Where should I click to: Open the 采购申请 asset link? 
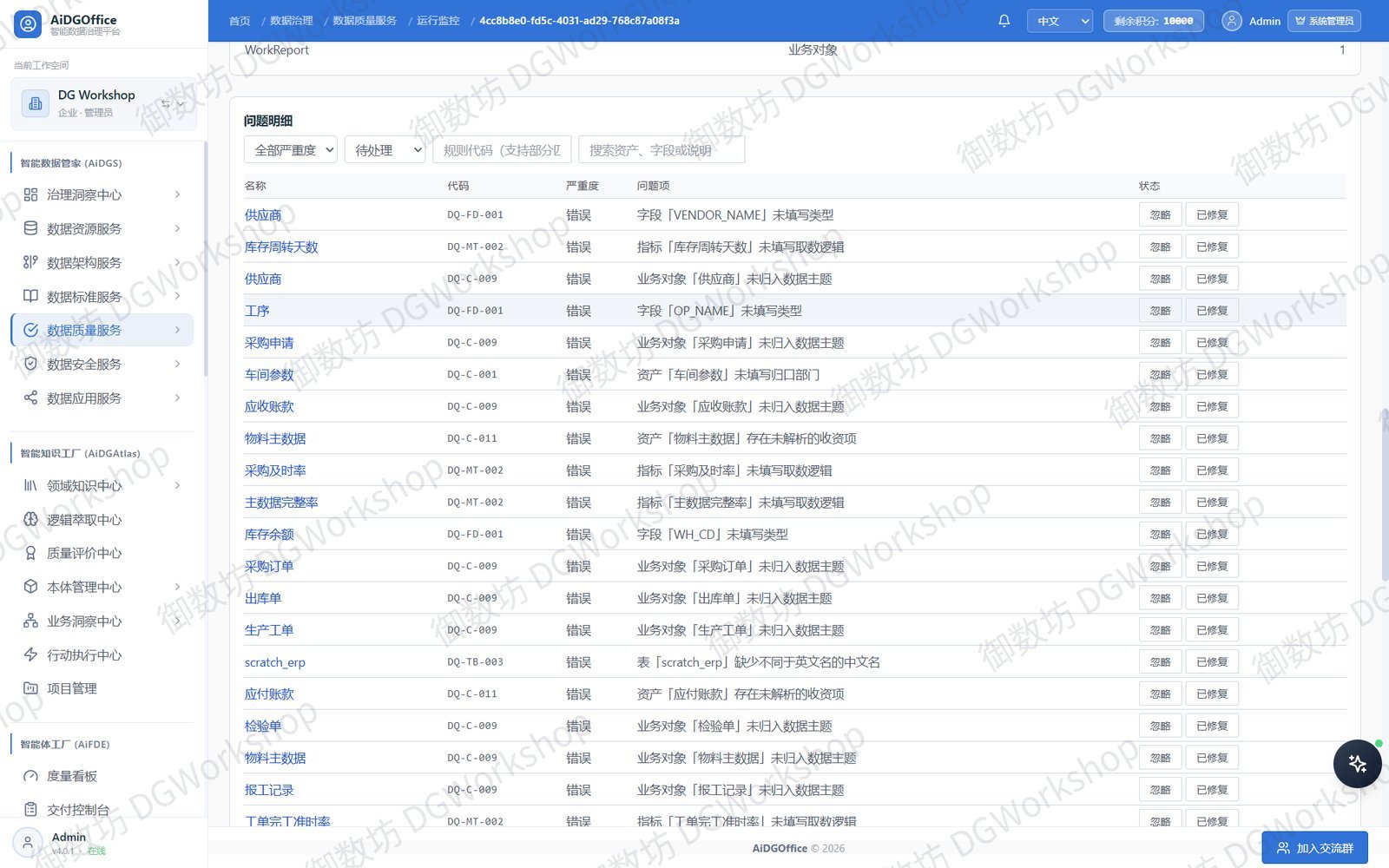click(x=269, y=343)
